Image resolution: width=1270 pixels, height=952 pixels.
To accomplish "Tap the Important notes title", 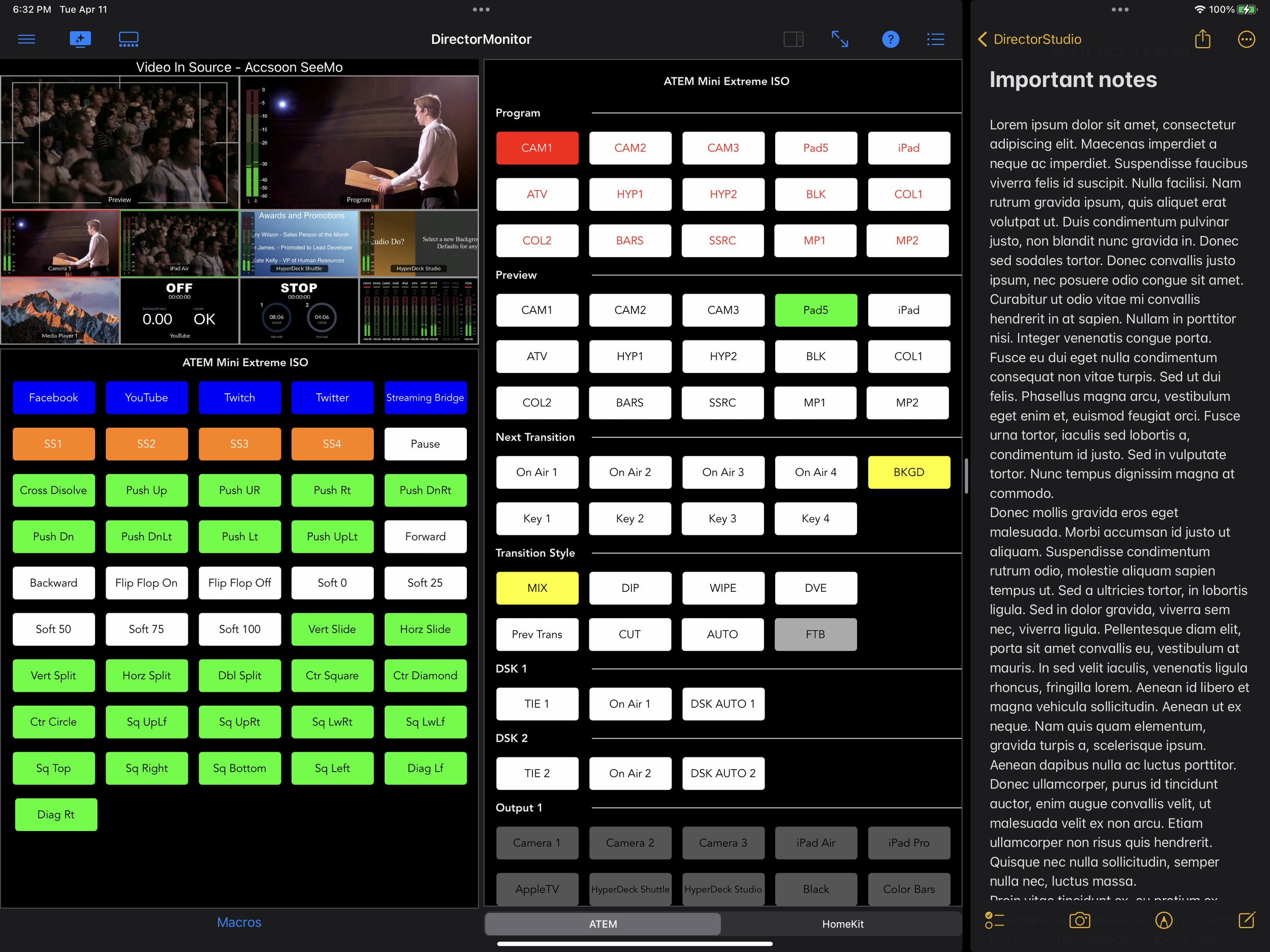I will pos(1072,79).
